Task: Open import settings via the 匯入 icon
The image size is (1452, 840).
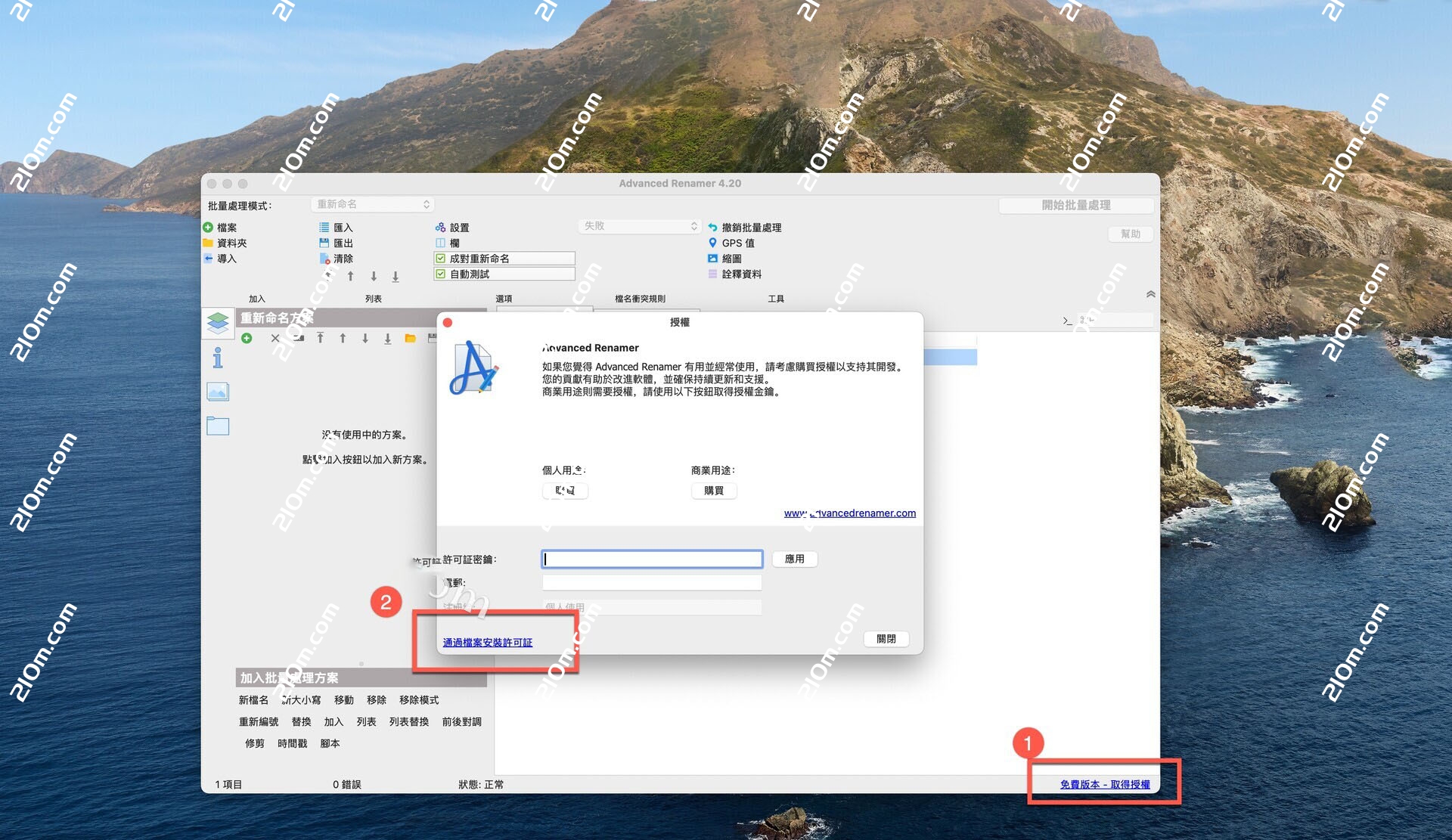Action: point(324,227)
